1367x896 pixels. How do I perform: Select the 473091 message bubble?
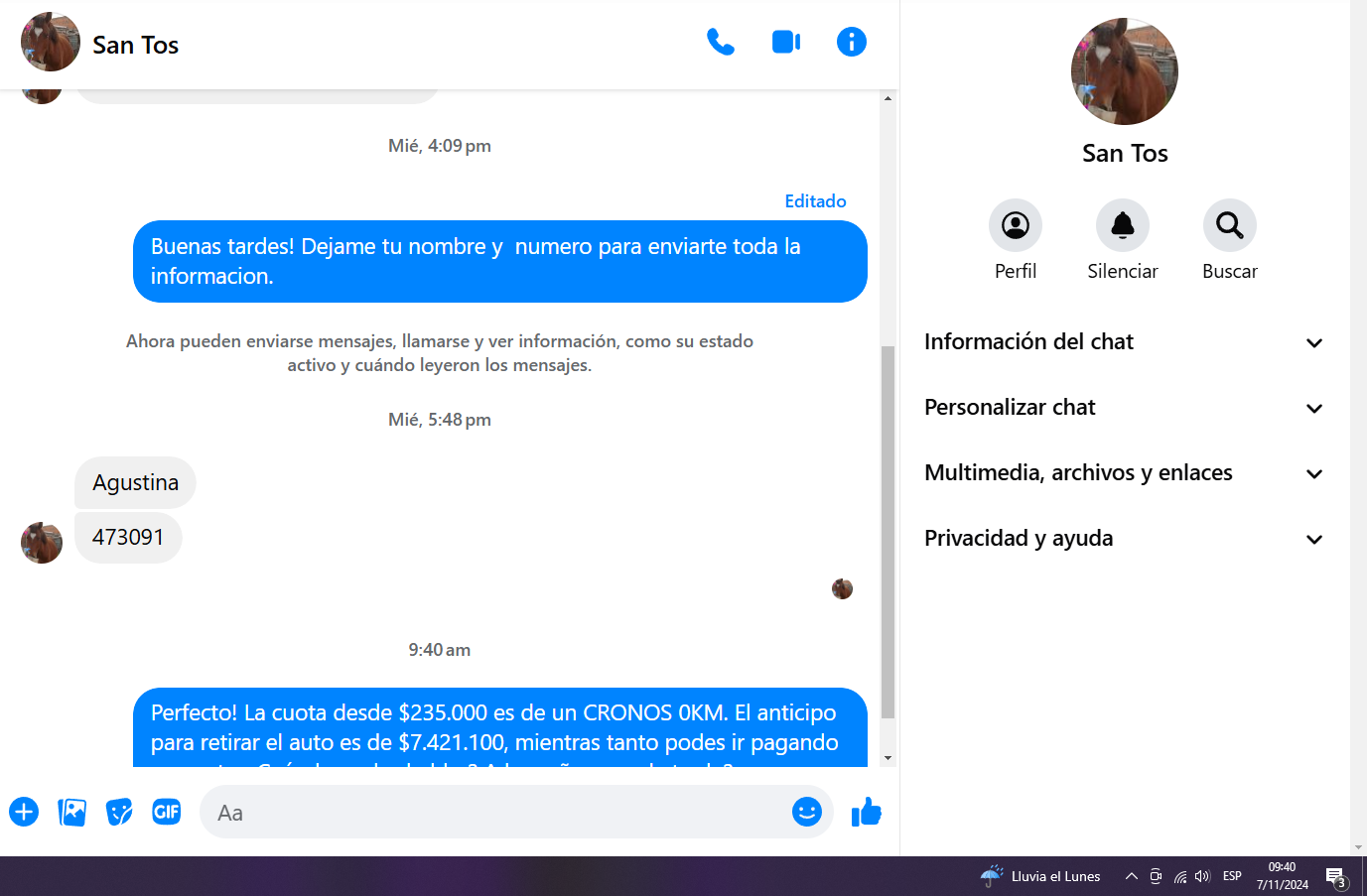tap(128, 538)
